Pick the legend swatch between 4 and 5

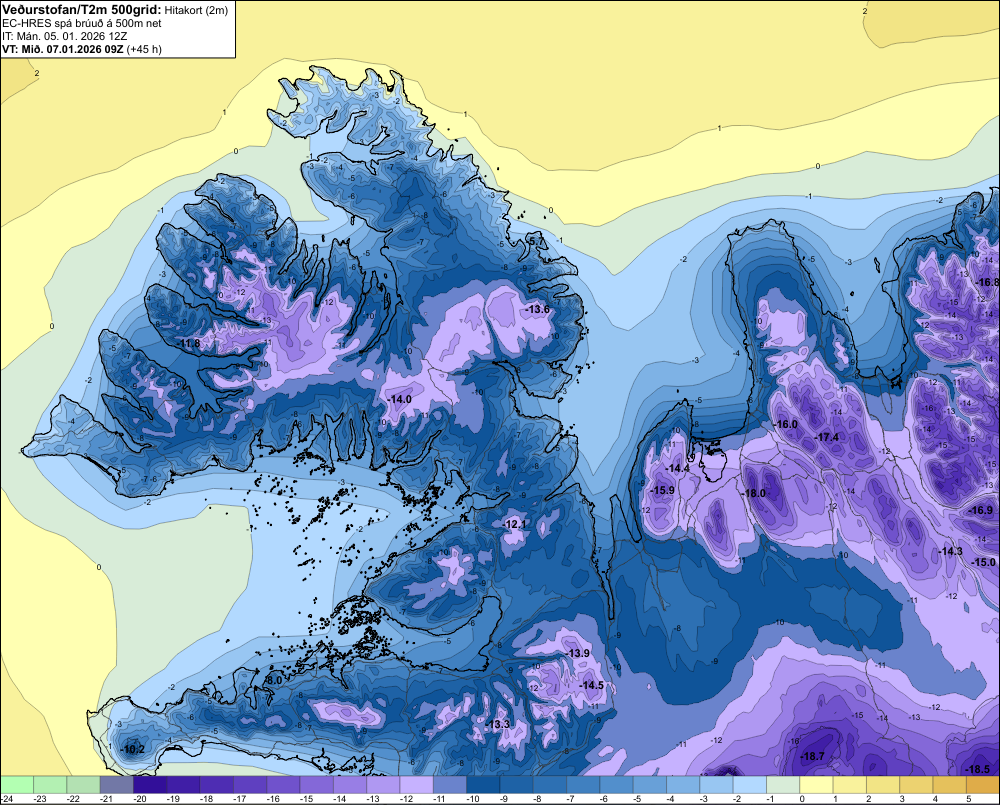950,785
